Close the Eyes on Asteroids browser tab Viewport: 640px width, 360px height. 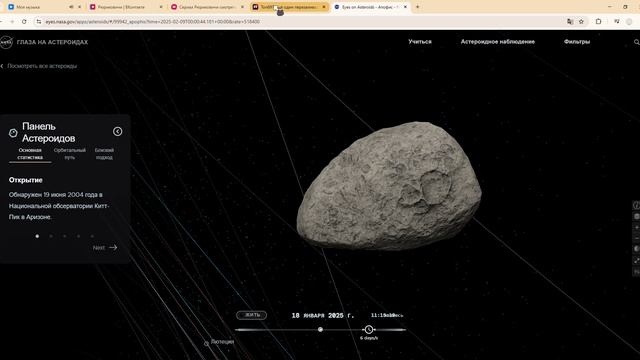(405, 7)
